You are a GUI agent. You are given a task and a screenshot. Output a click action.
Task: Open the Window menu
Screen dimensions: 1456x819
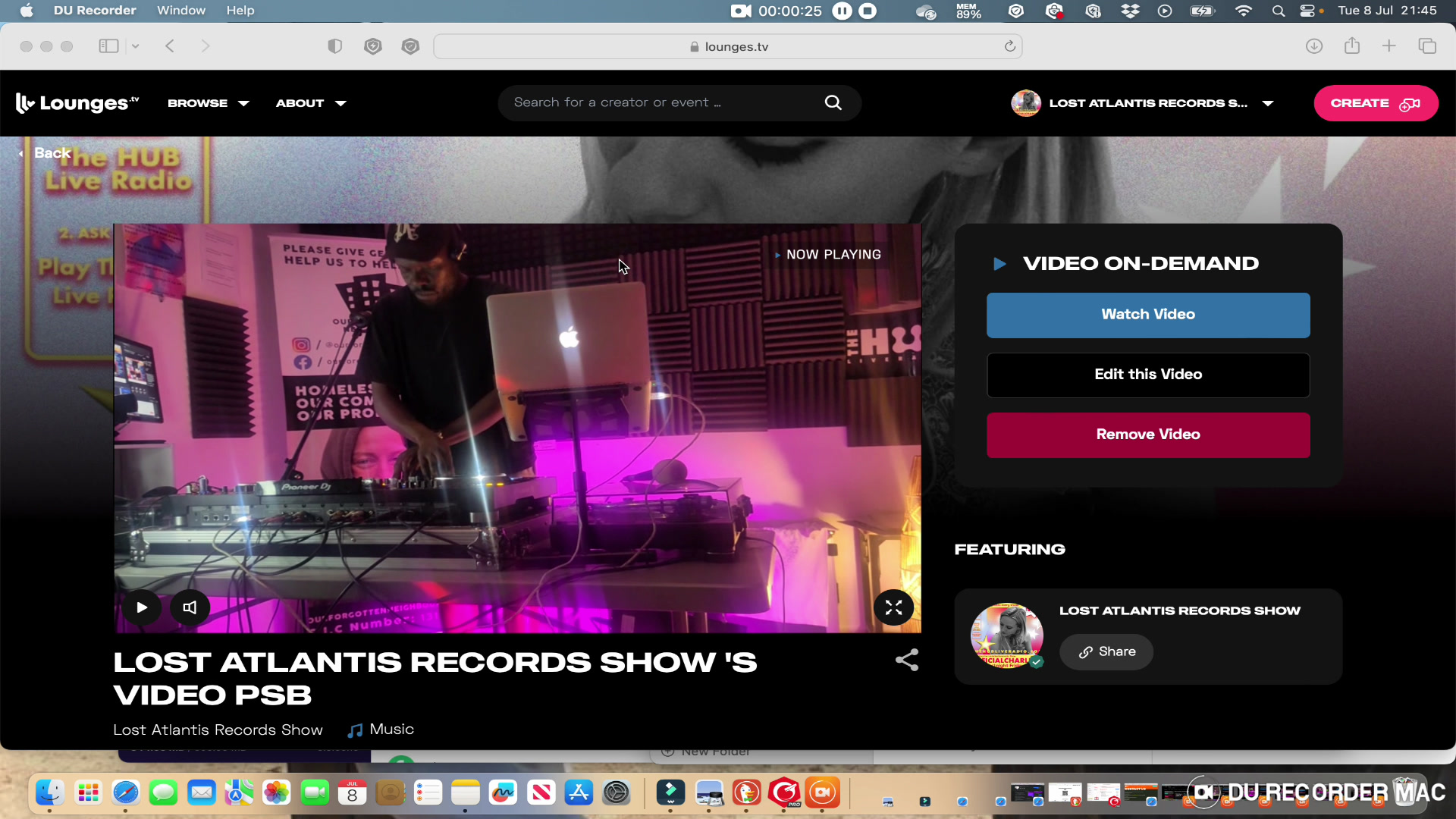181,11
